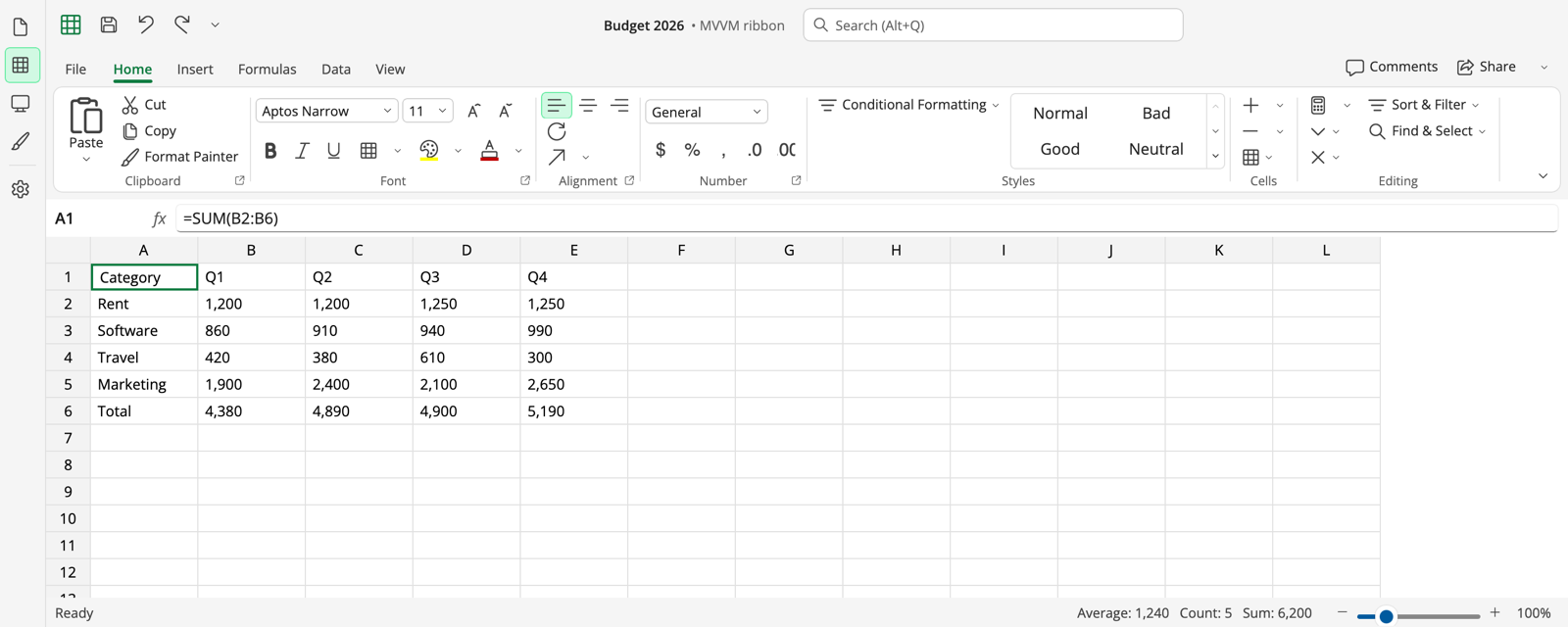Click the Paste clipboard icon
The image size is (1568, 627).
coord(86,116)
